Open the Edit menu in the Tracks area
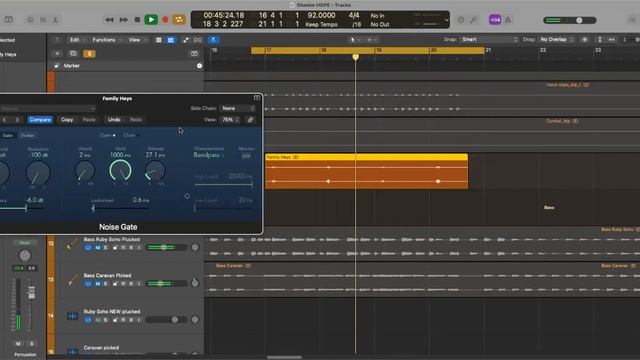This screenshot has width=640, height=360. 77,40
